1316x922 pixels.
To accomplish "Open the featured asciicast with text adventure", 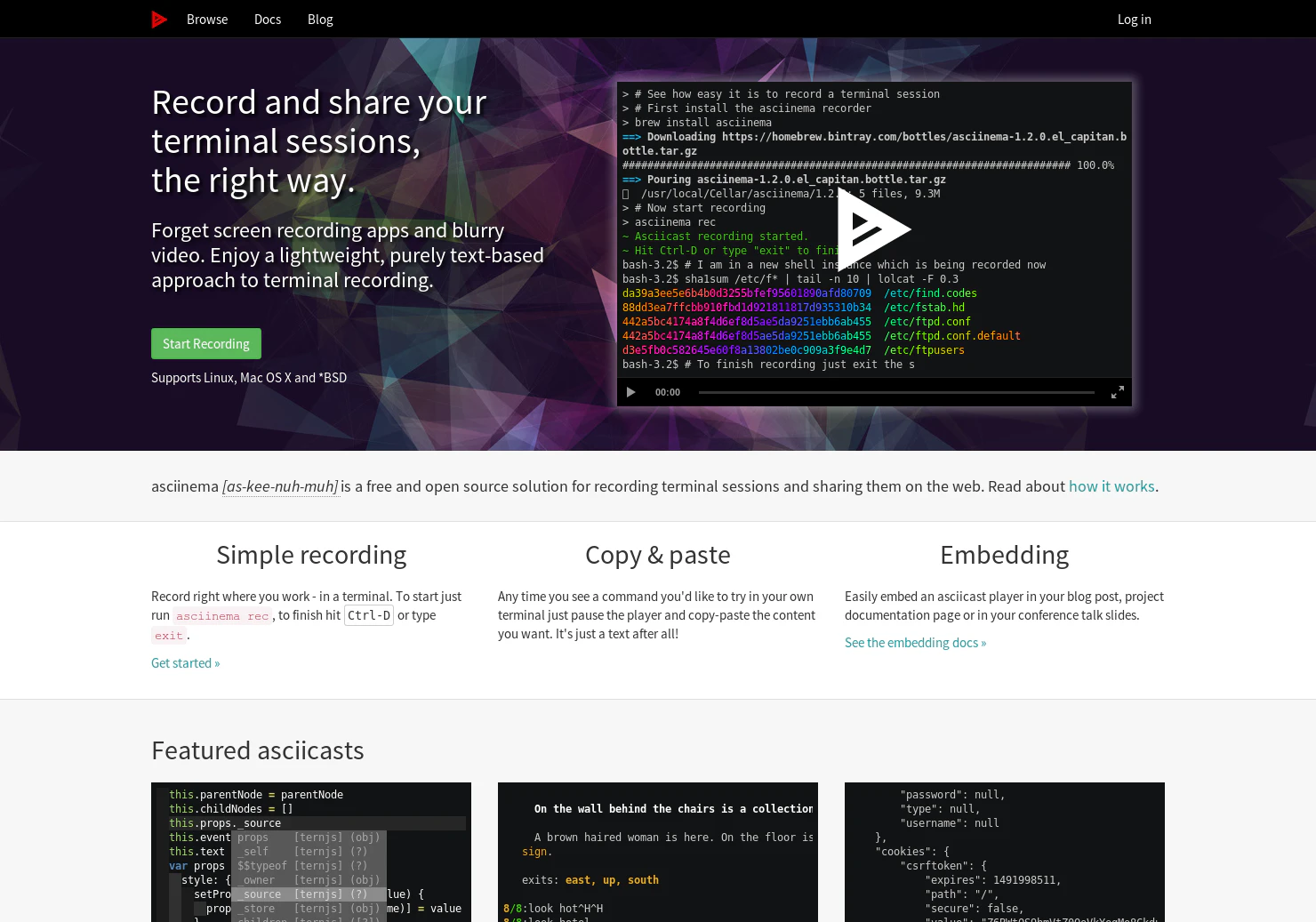I will tap(658, 852).
